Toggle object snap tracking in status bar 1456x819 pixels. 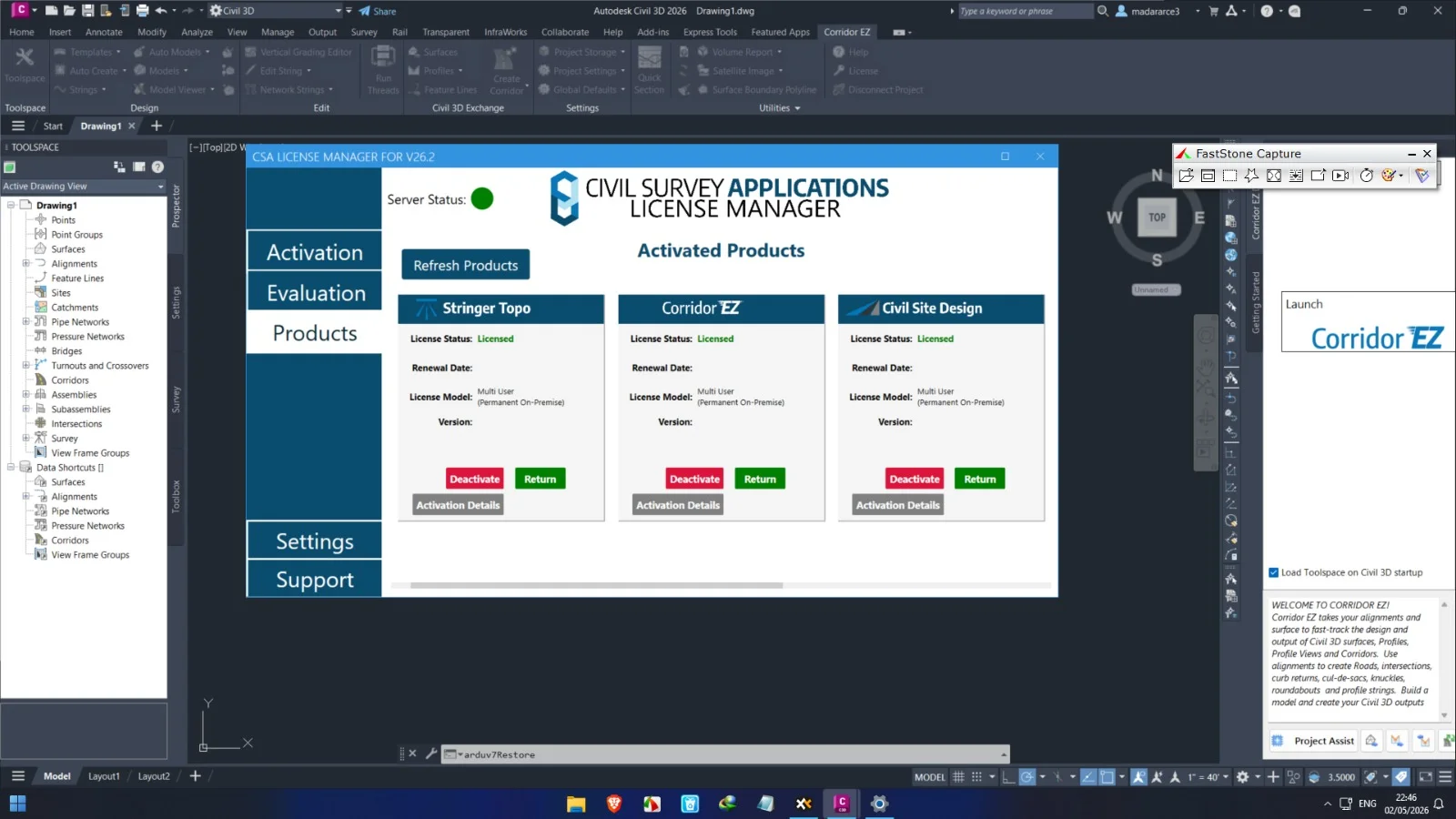(1087, 777)
